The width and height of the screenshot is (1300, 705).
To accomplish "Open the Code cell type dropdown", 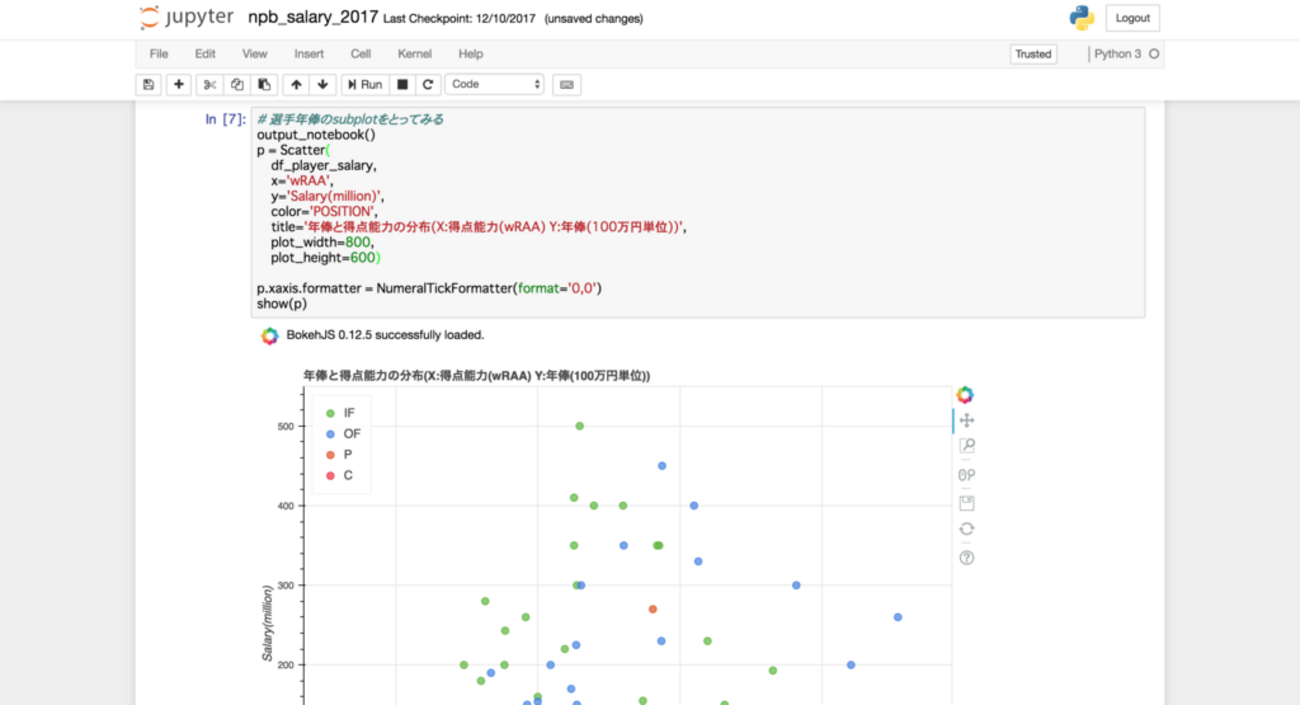I will coord(494,84).
